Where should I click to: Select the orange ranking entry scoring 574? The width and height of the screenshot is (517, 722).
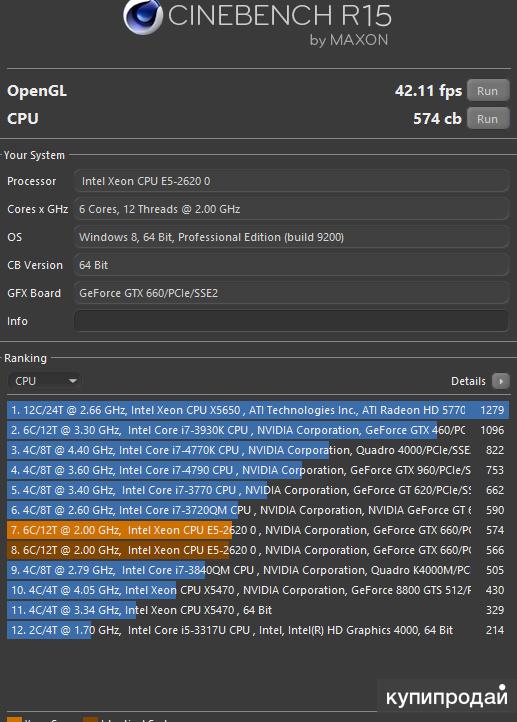(258, 530)
